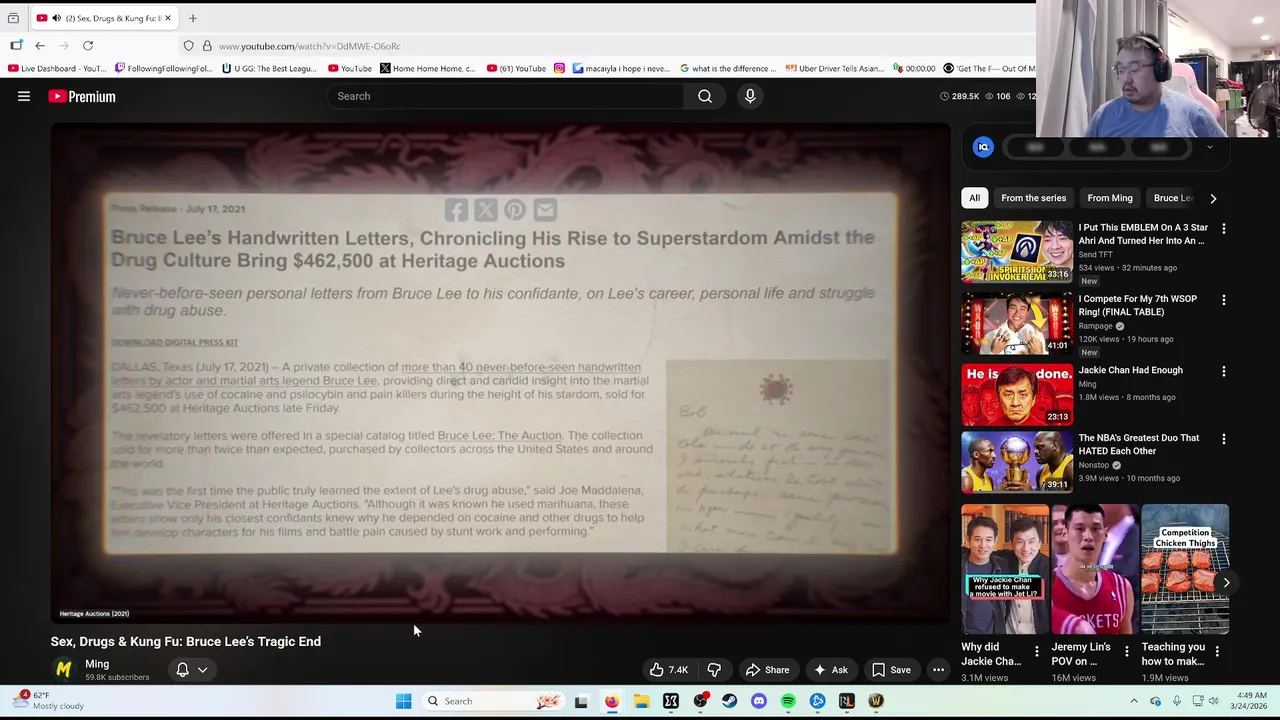Show hidden system tray icons

1134,701
